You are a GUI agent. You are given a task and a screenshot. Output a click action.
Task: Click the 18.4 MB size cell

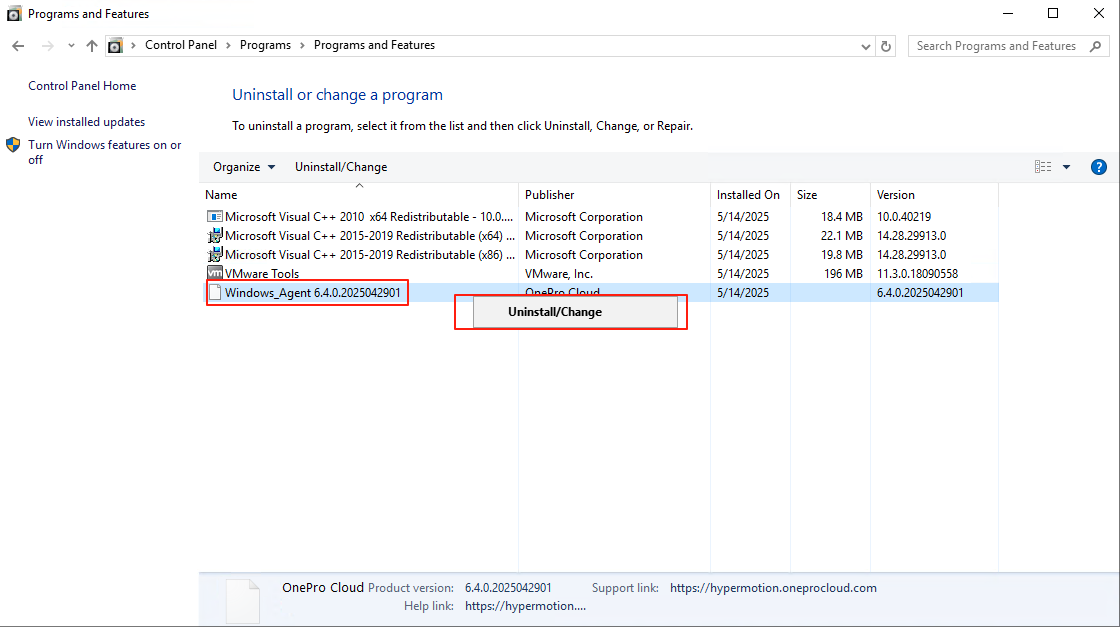[x=841, y=216]
